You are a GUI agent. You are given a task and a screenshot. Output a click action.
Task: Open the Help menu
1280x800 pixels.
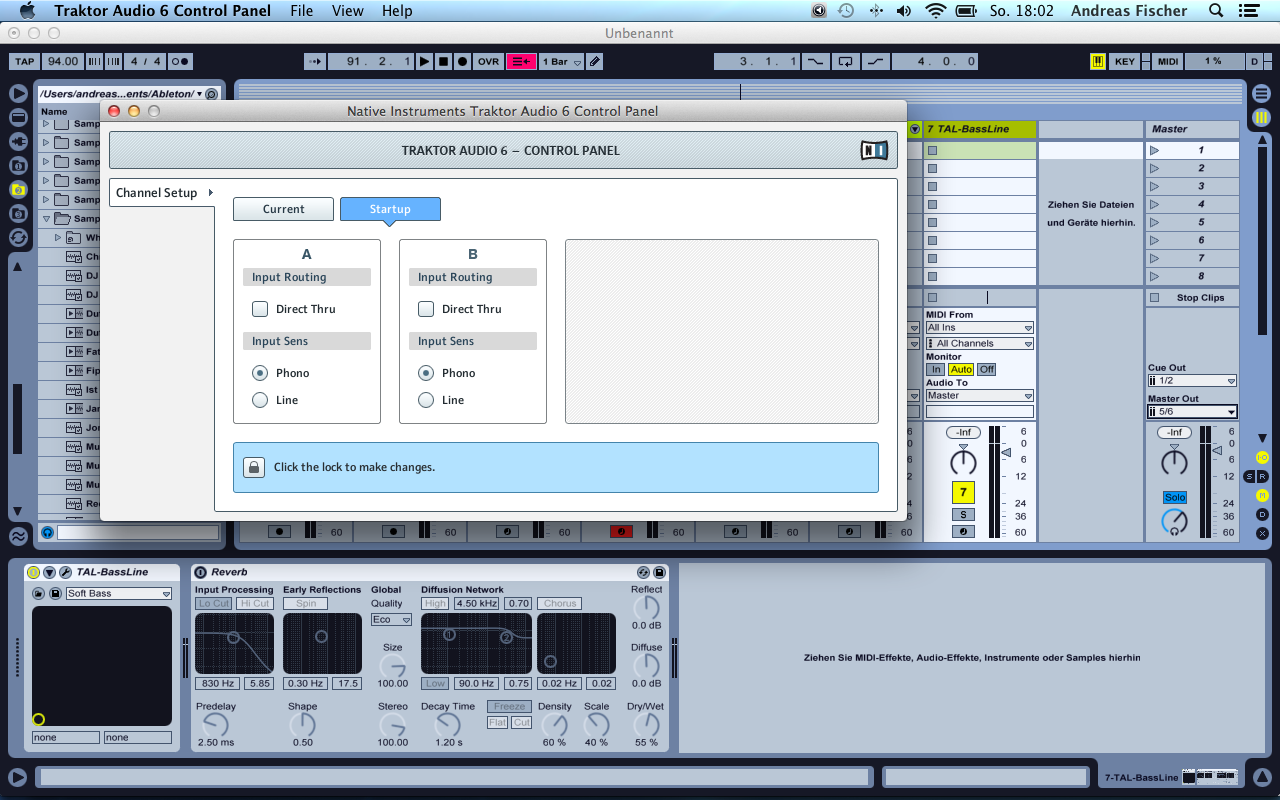coord(397,11)
